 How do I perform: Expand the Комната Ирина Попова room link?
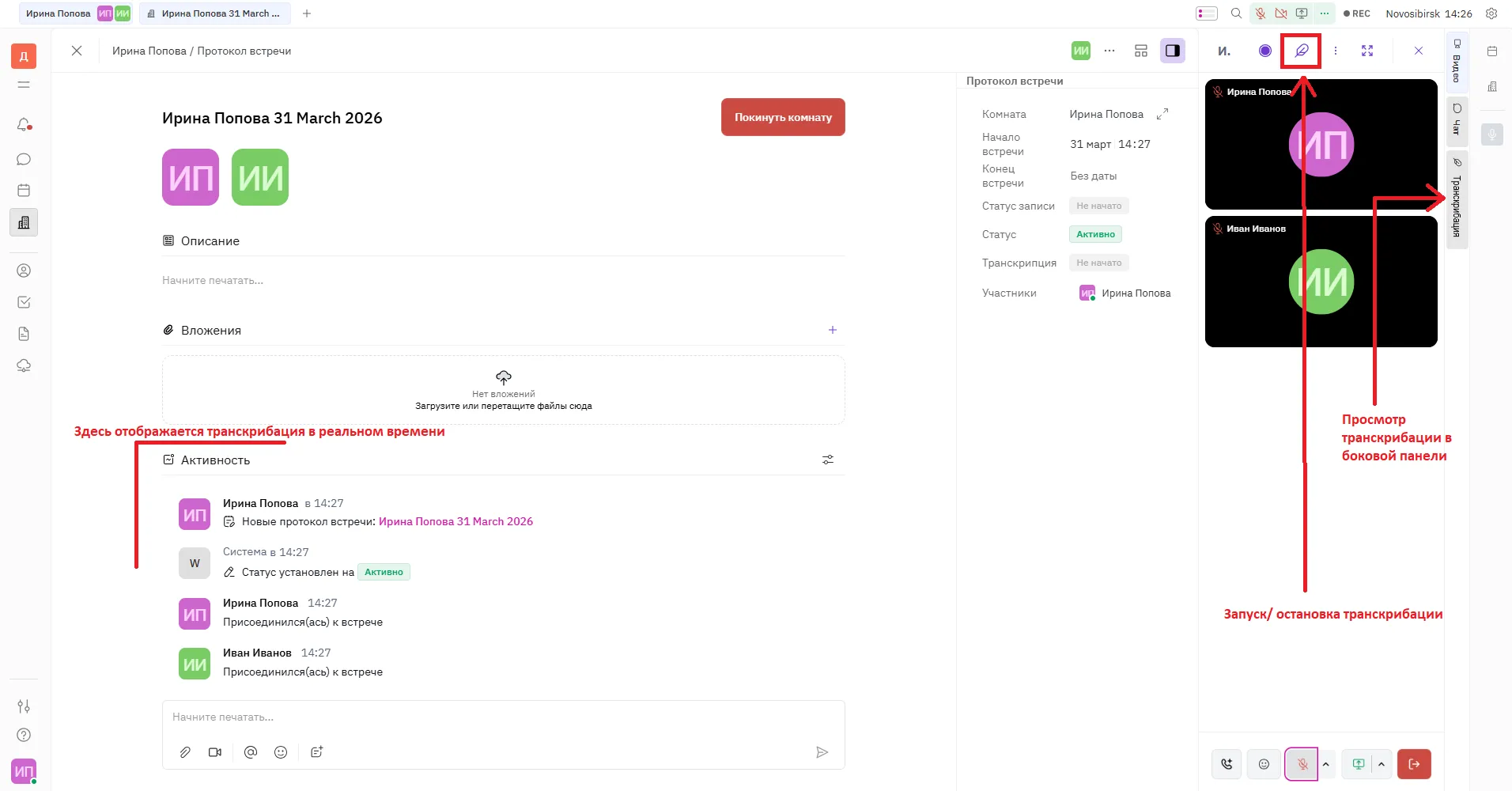[x=1162, y=115]
